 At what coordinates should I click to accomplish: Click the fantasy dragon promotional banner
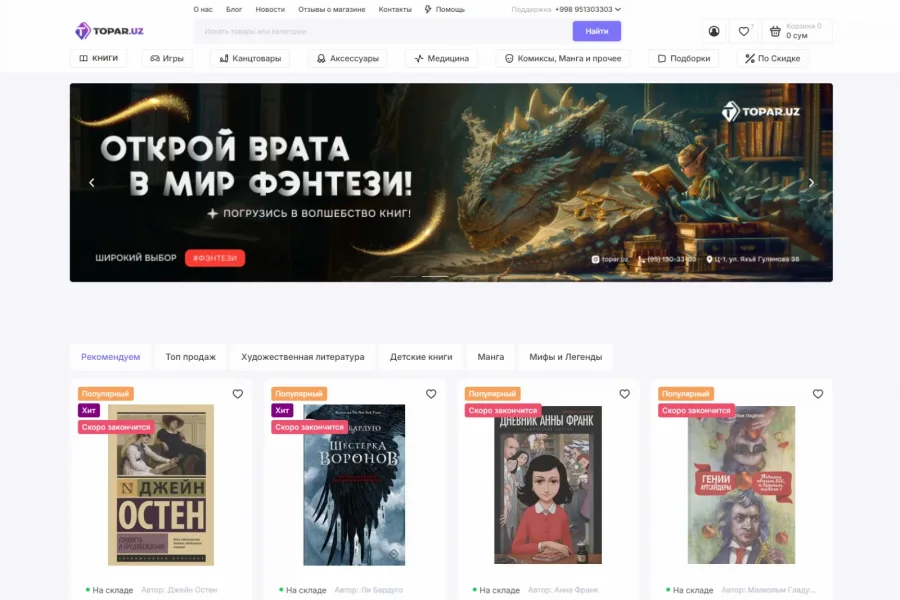451,183
